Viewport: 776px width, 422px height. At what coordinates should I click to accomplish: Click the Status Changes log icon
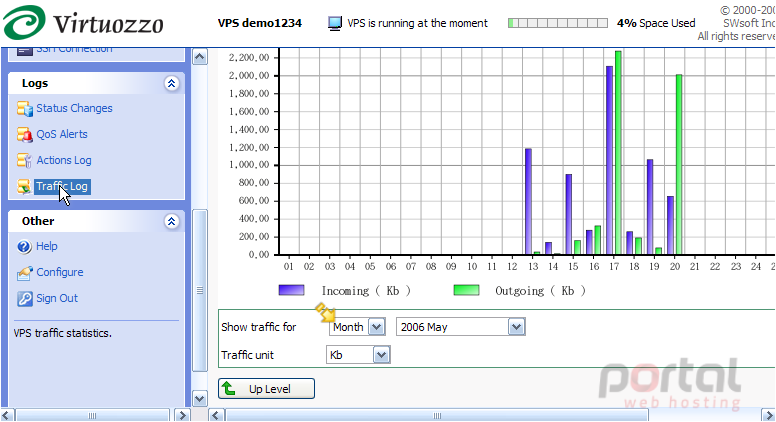24,108
